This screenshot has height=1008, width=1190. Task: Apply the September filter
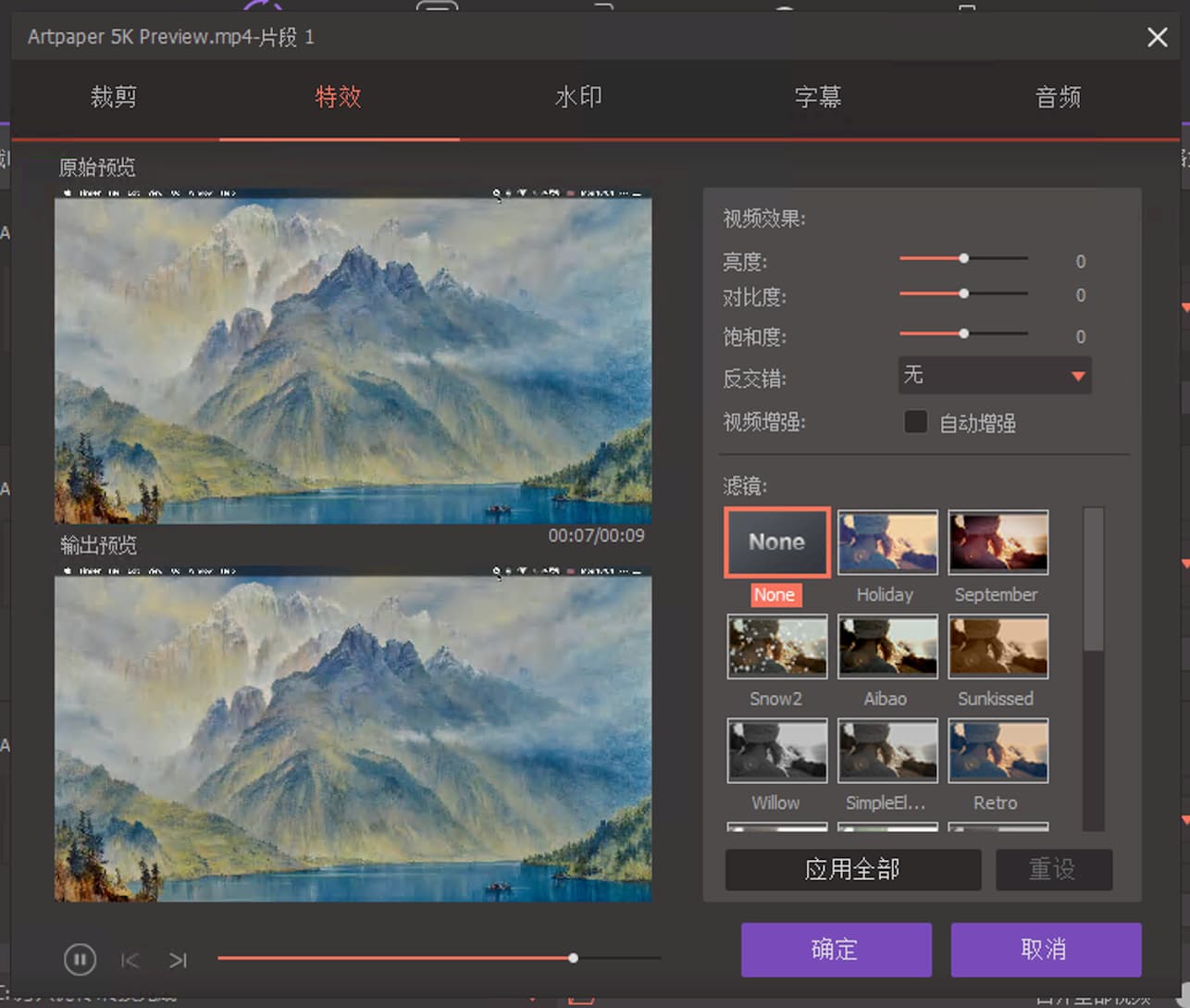(998, 542)
